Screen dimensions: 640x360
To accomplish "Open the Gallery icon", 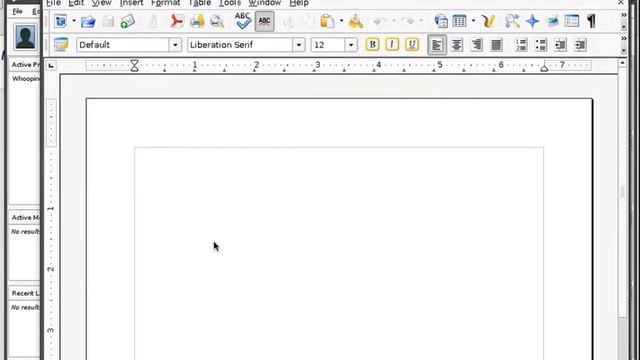I will coord(552,21).
